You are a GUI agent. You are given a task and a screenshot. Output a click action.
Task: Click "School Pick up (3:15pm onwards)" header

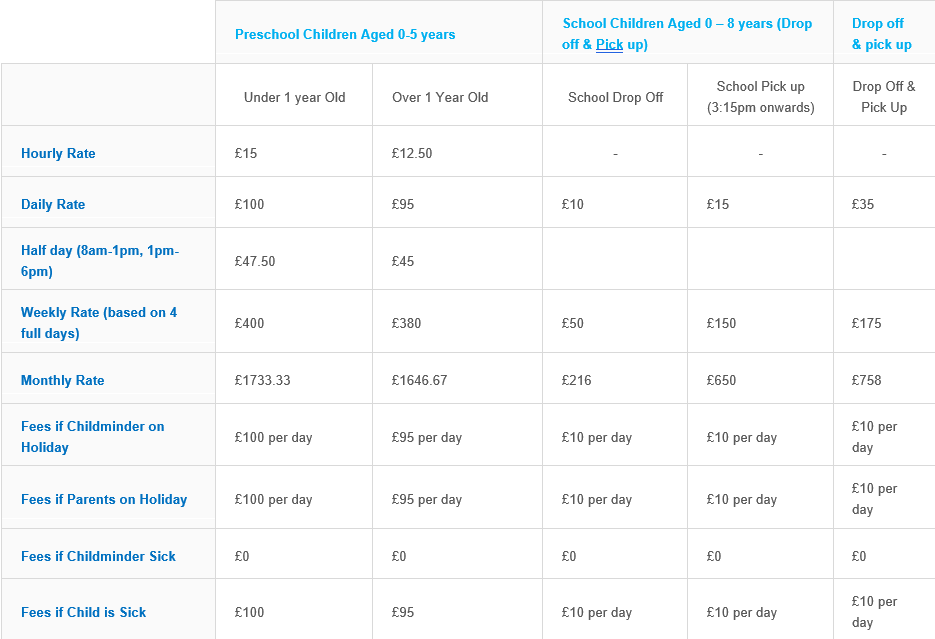(760, 97)
